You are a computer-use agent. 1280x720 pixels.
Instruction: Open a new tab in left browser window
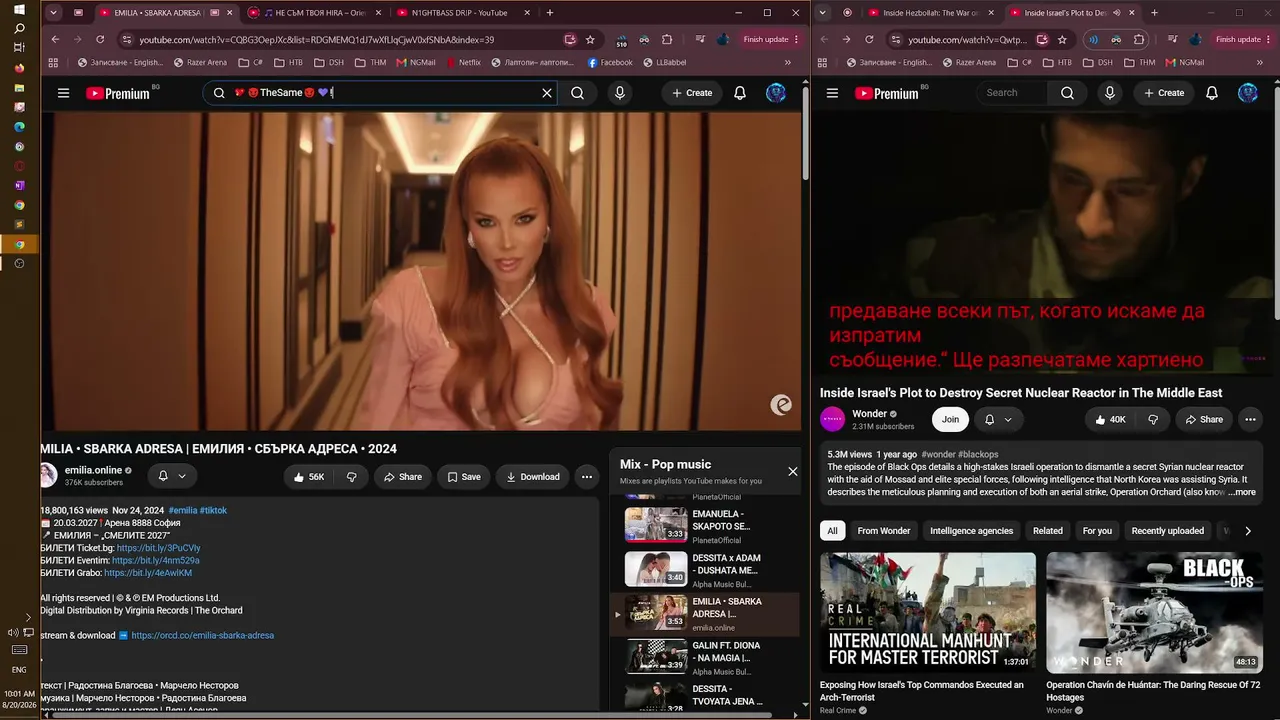[x=550, y=13]
